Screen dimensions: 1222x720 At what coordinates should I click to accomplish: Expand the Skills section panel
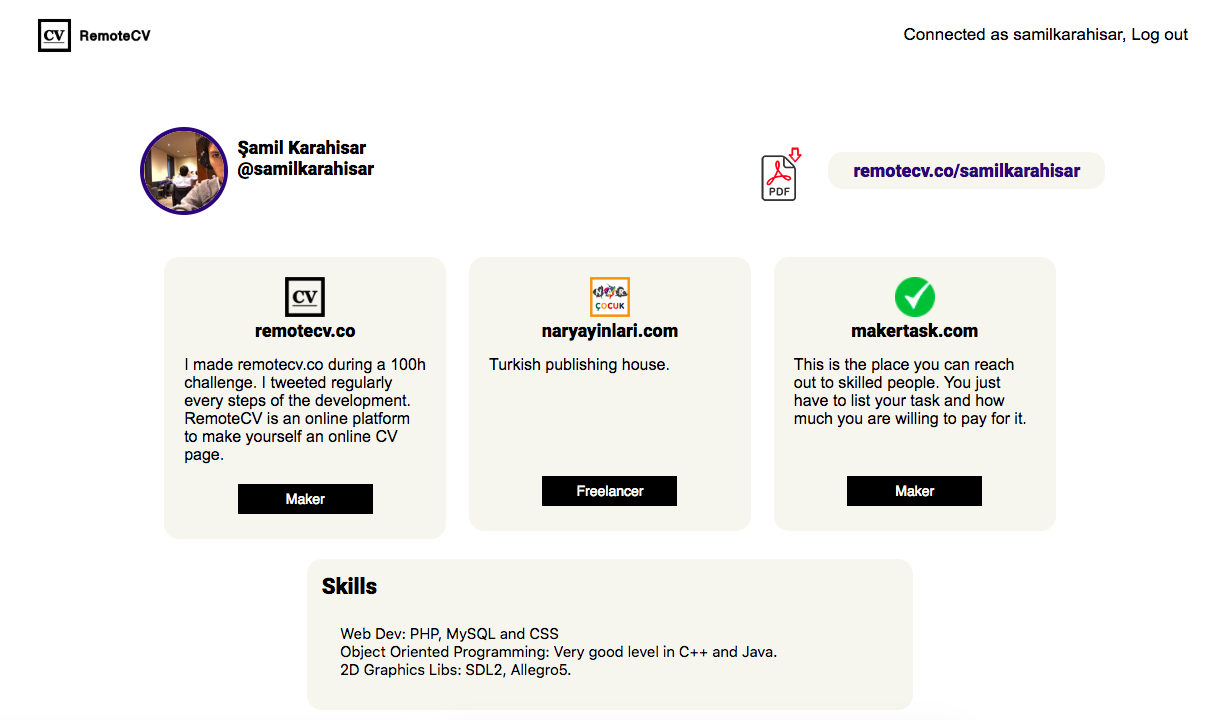[x=609, y=634]
